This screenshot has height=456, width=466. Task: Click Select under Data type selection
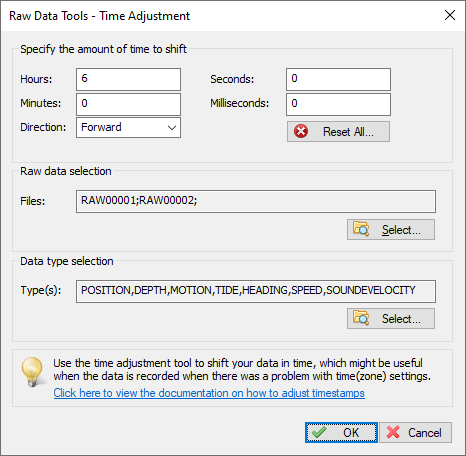pyautogui.click(x=391, y=319)
